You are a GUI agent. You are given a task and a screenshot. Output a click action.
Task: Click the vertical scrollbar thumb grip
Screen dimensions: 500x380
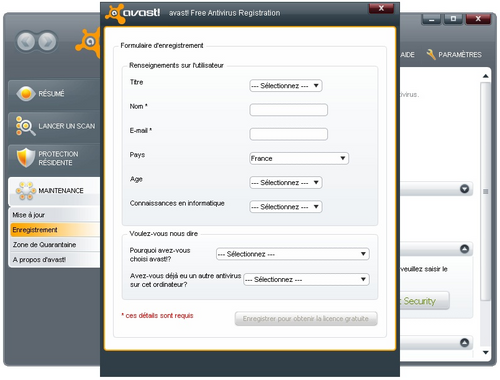pyautogui.click(x=486, y=191)
